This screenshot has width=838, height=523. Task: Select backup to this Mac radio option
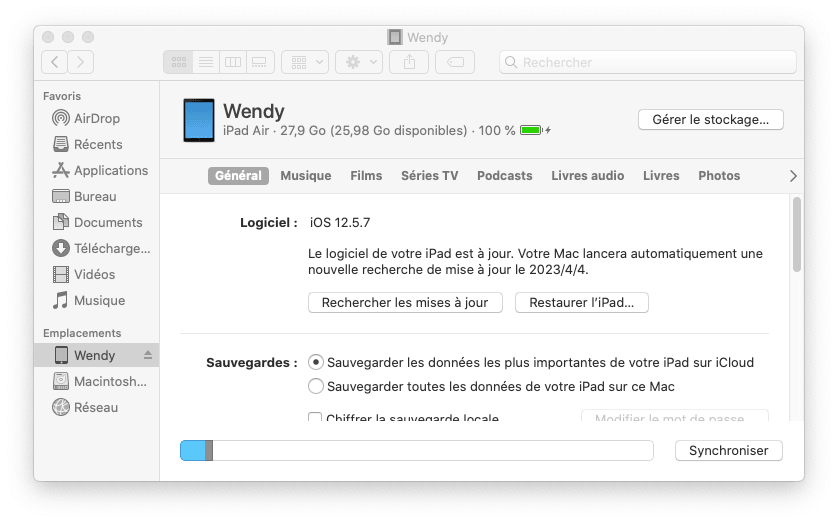[x=316, y=386]
